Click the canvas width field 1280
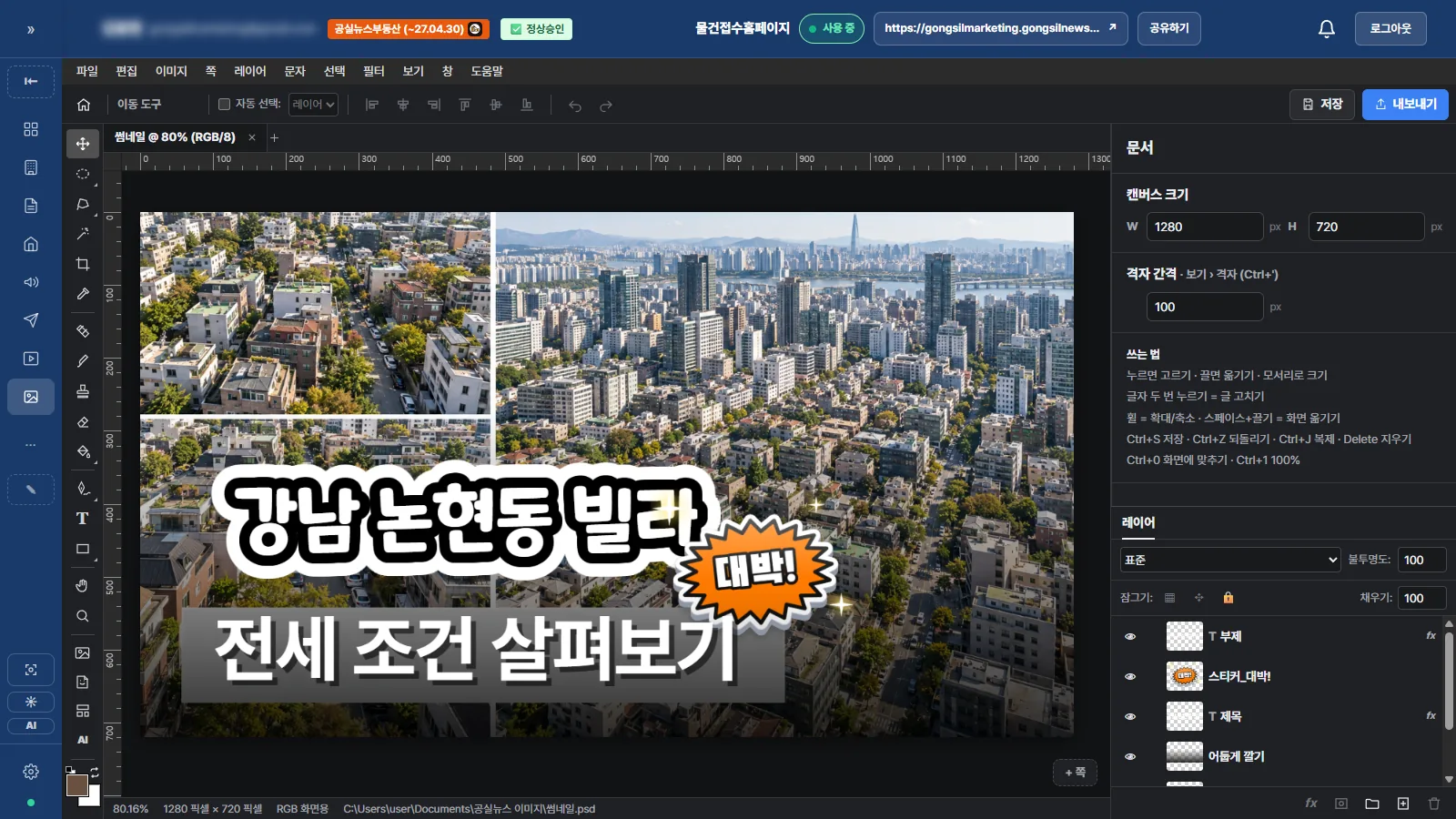This screenshot has height=819, width=1456. tap(1205, 227)
